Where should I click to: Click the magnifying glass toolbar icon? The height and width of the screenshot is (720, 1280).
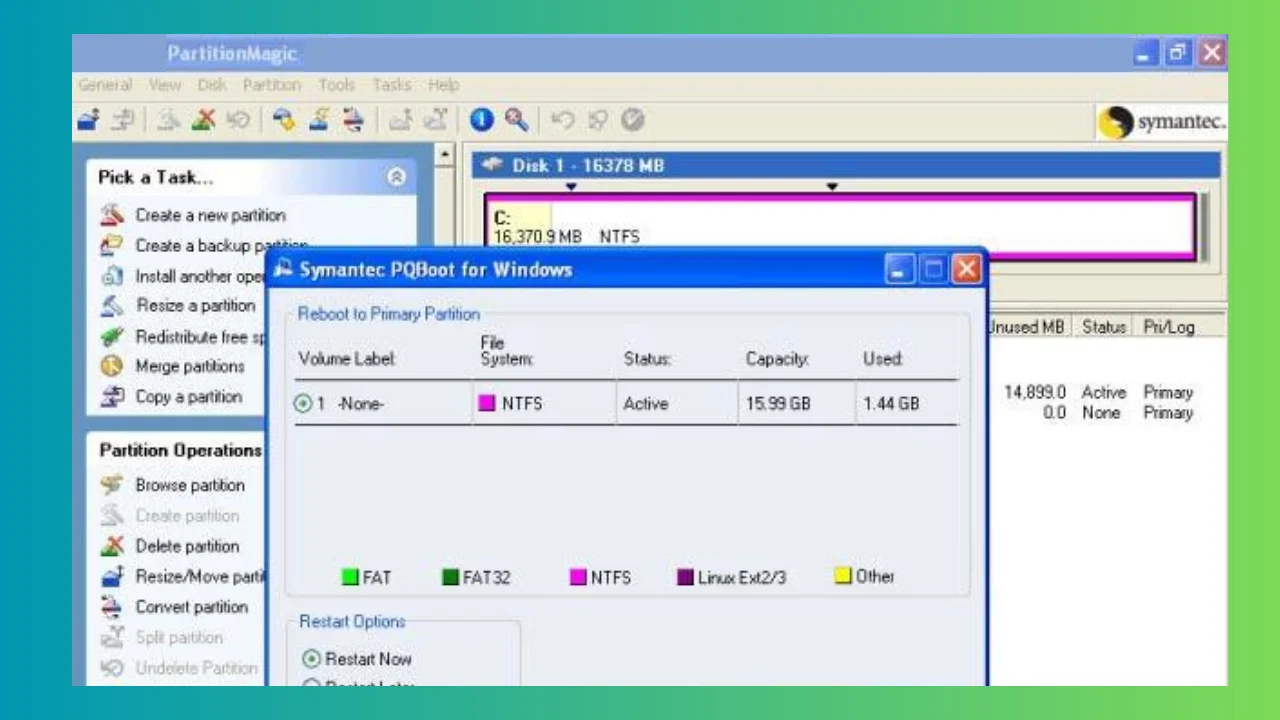(x=516, y=121)
